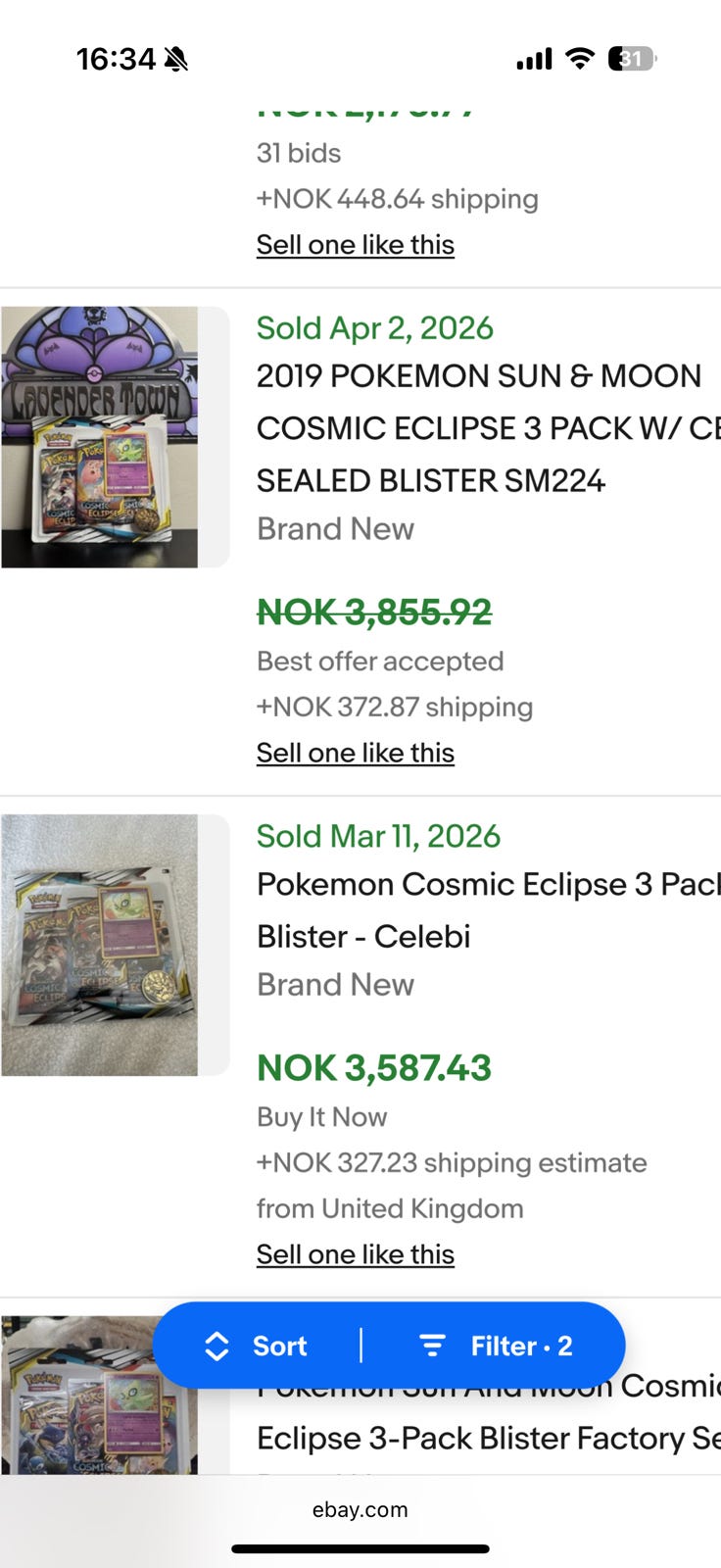
Task: Open the Sold Mar 11 Celebi blister thumbnail
Action: click(100, 945)
